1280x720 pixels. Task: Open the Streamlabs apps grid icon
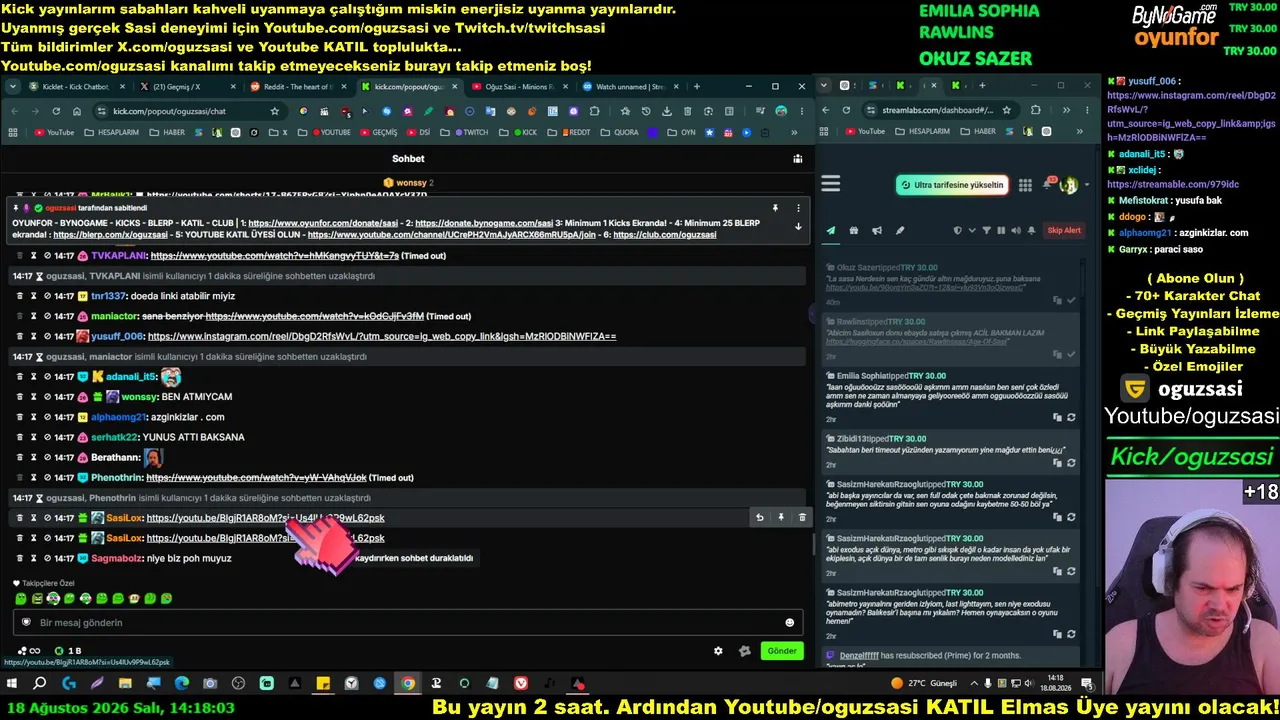(x=1025, y=185)
